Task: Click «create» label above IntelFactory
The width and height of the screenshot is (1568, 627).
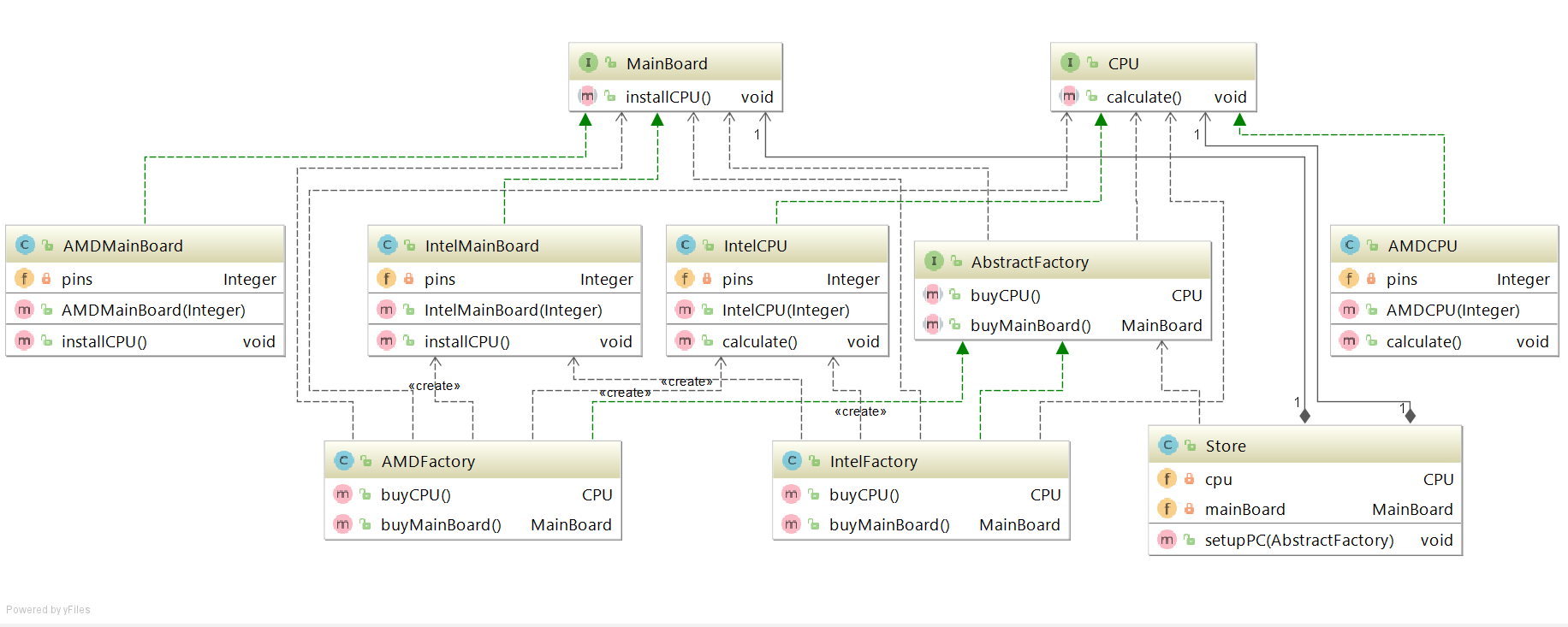Action: pyautogui.click(x=860, y=411)
